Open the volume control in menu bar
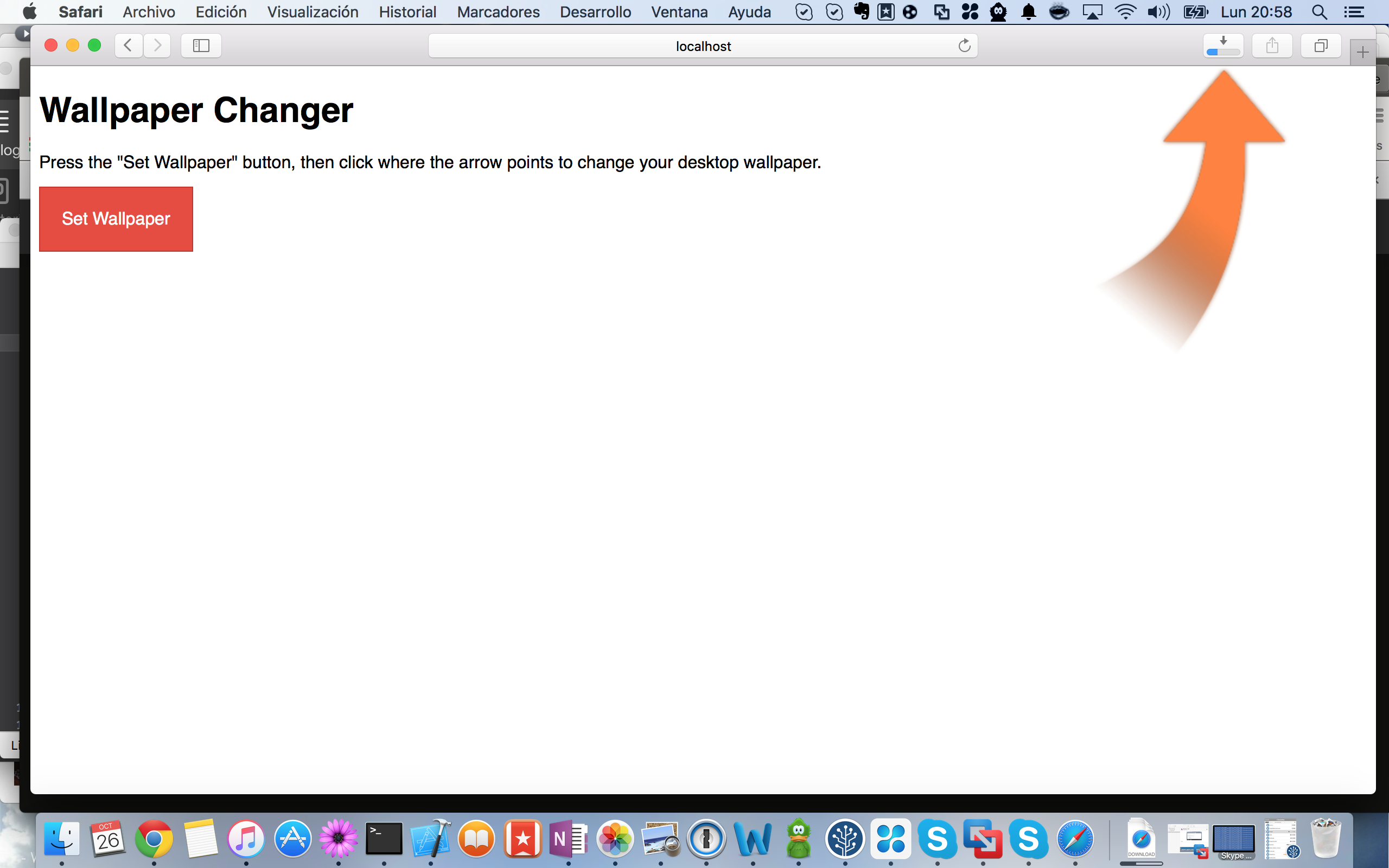Viewport: 1389px width, 868px height. [1158, 12]
